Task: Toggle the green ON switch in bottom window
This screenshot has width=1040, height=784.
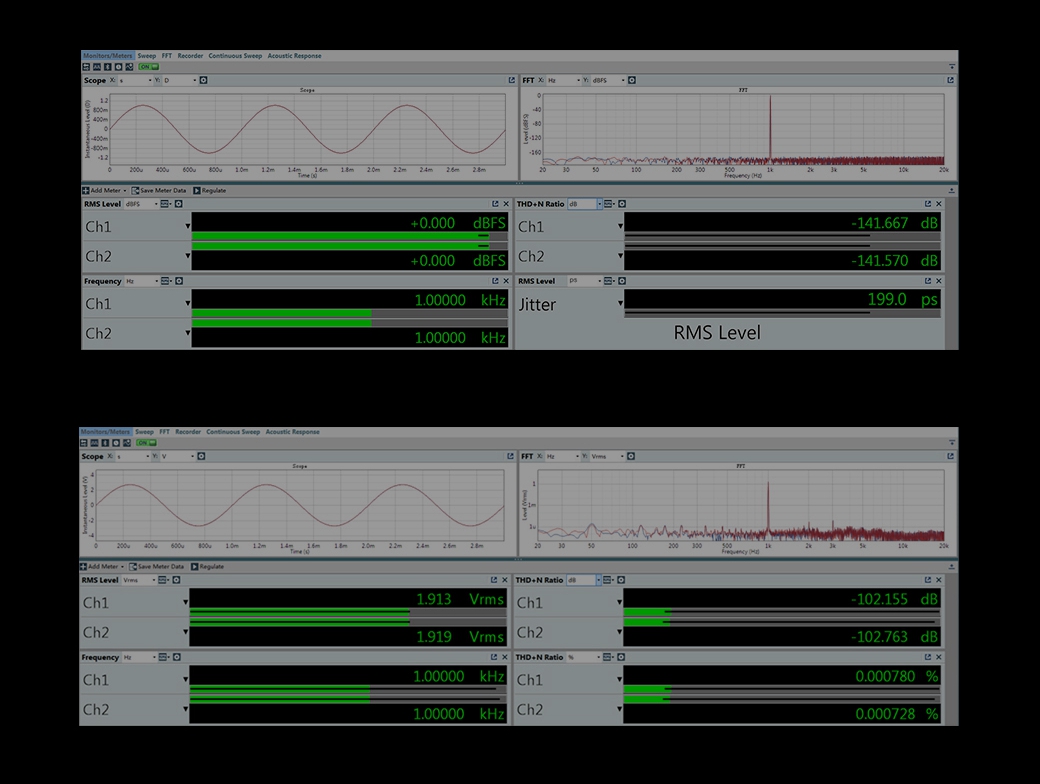Action: pos(146,443)
